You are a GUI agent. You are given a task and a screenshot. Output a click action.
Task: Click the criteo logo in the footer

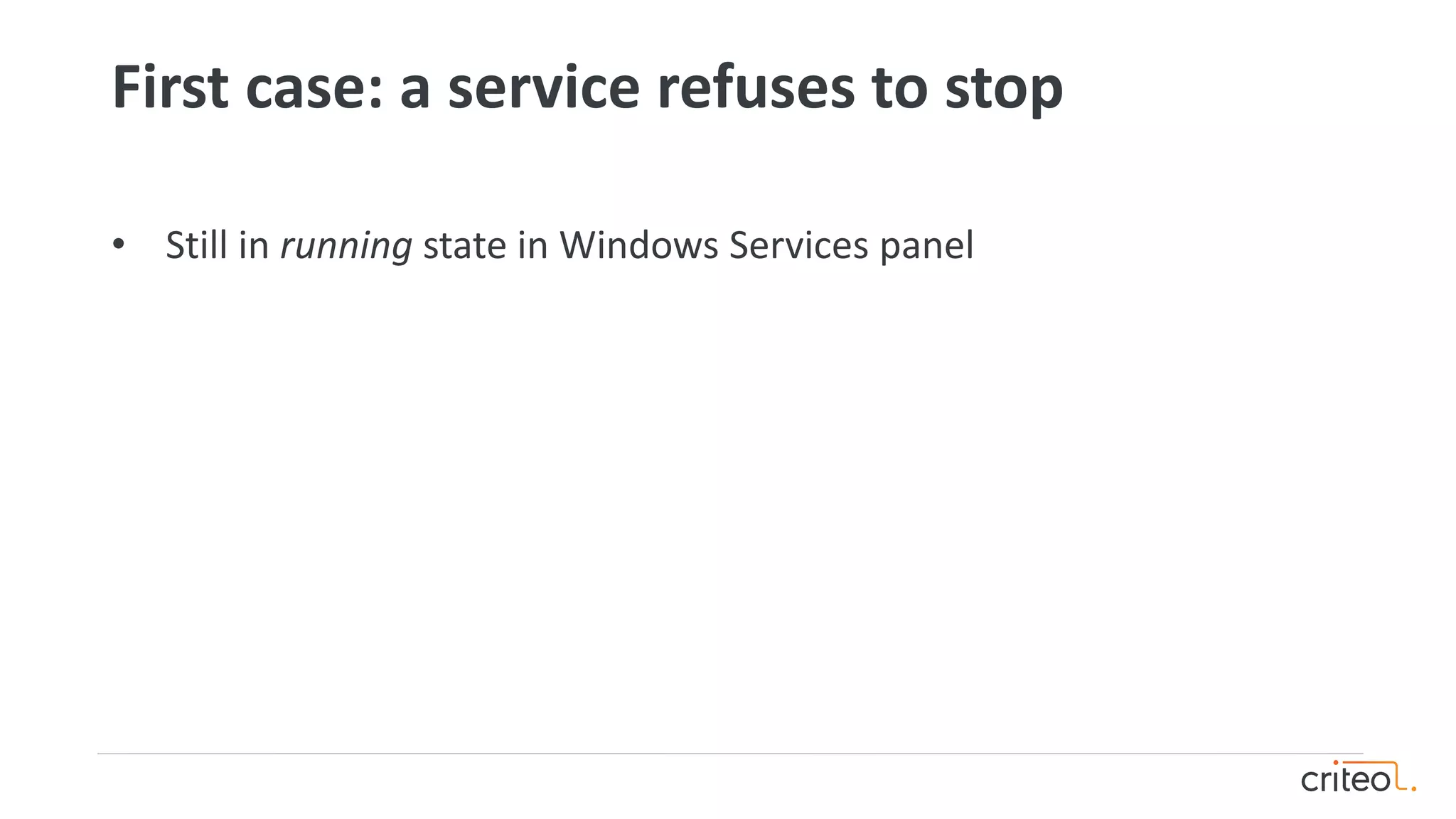click(1358, 776)
